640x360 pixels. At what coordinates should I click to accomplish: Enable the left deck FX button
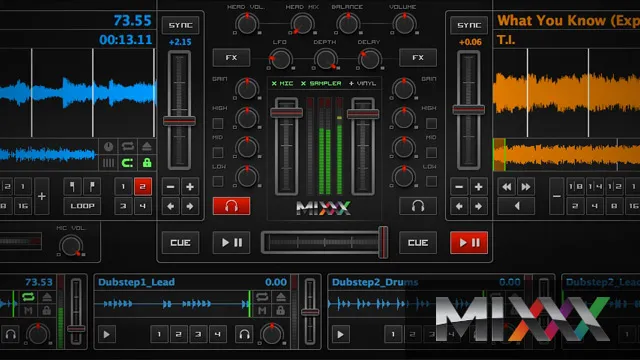pos(231,58)
